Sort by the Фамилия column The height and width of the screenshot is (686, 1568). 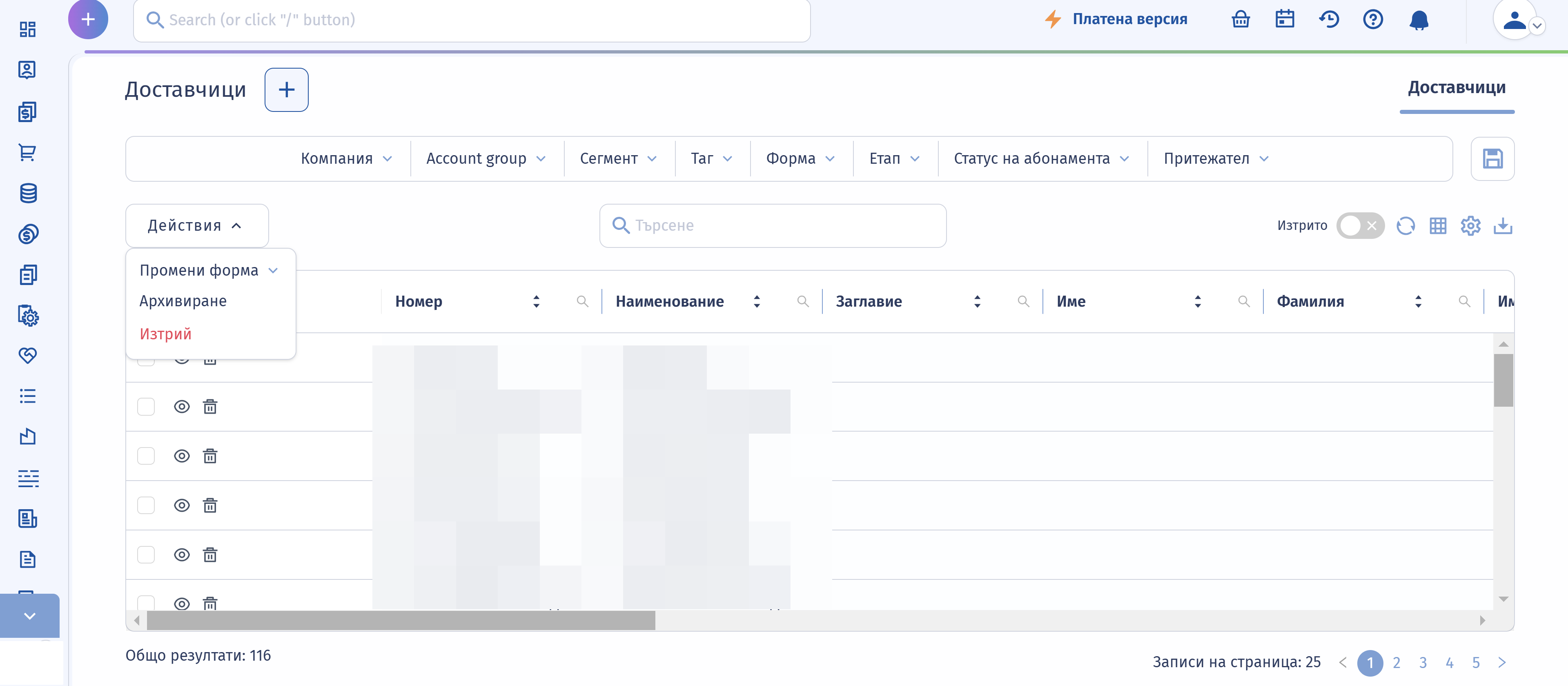[1418, 301]
